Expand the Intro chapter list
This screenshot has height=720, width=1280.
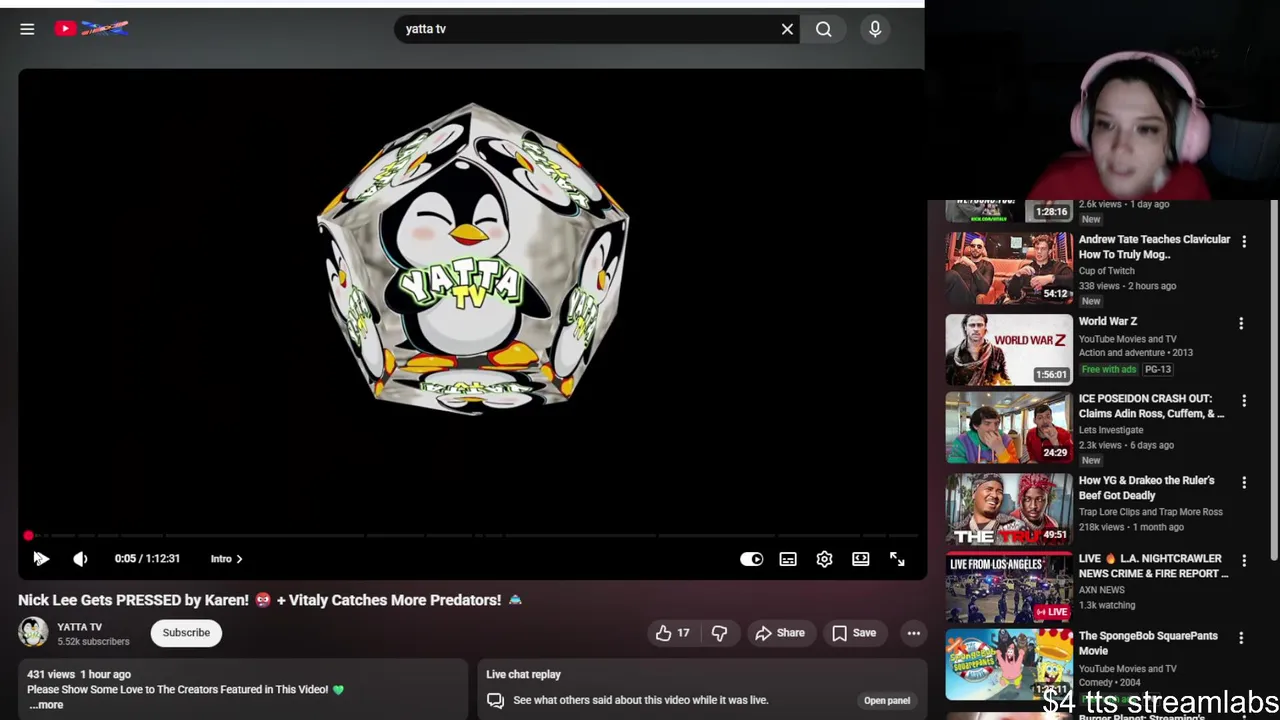click(226, 559)
